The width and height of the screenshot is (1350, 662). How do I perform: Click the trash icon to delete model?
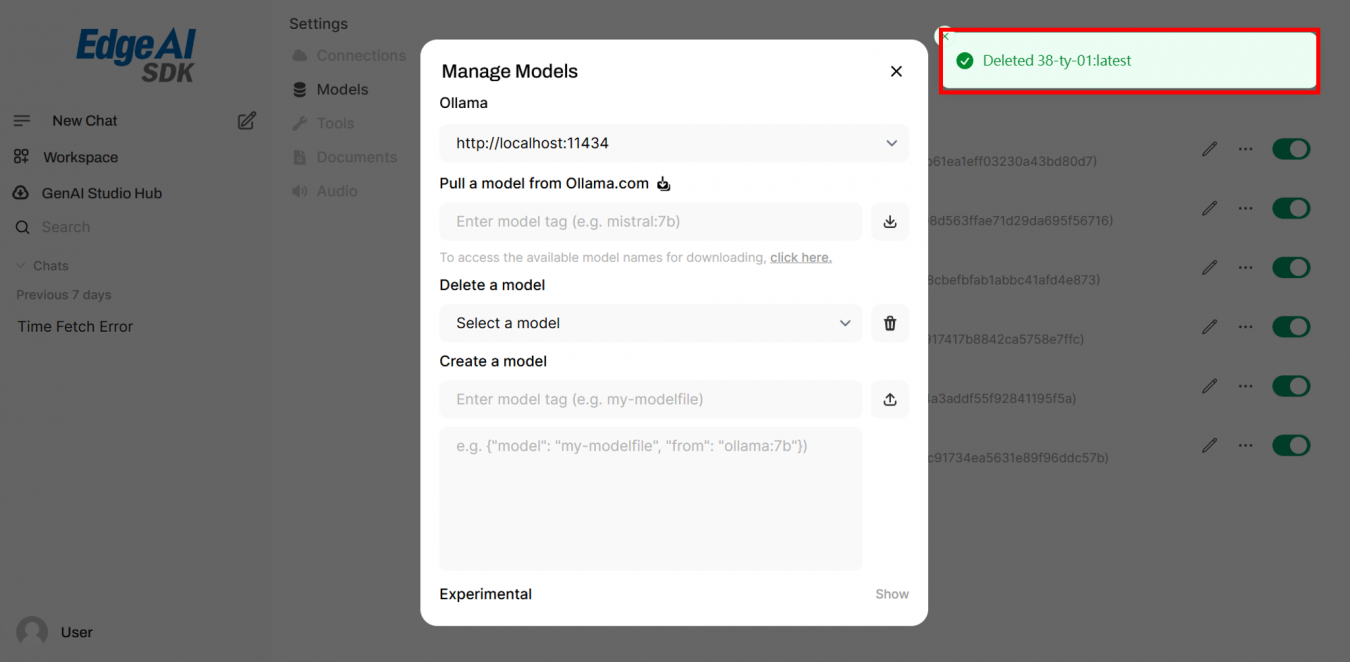coord(889,323)
